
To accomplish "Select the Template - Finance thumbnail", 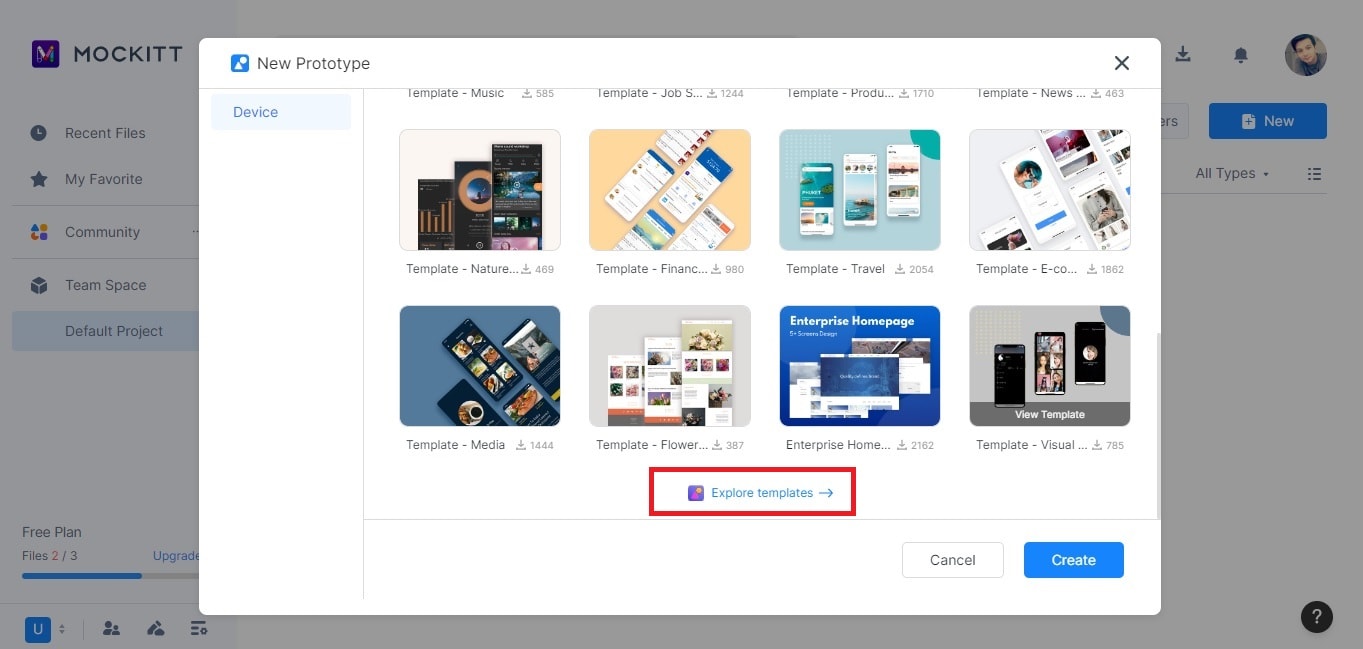I will click(670, 190).
